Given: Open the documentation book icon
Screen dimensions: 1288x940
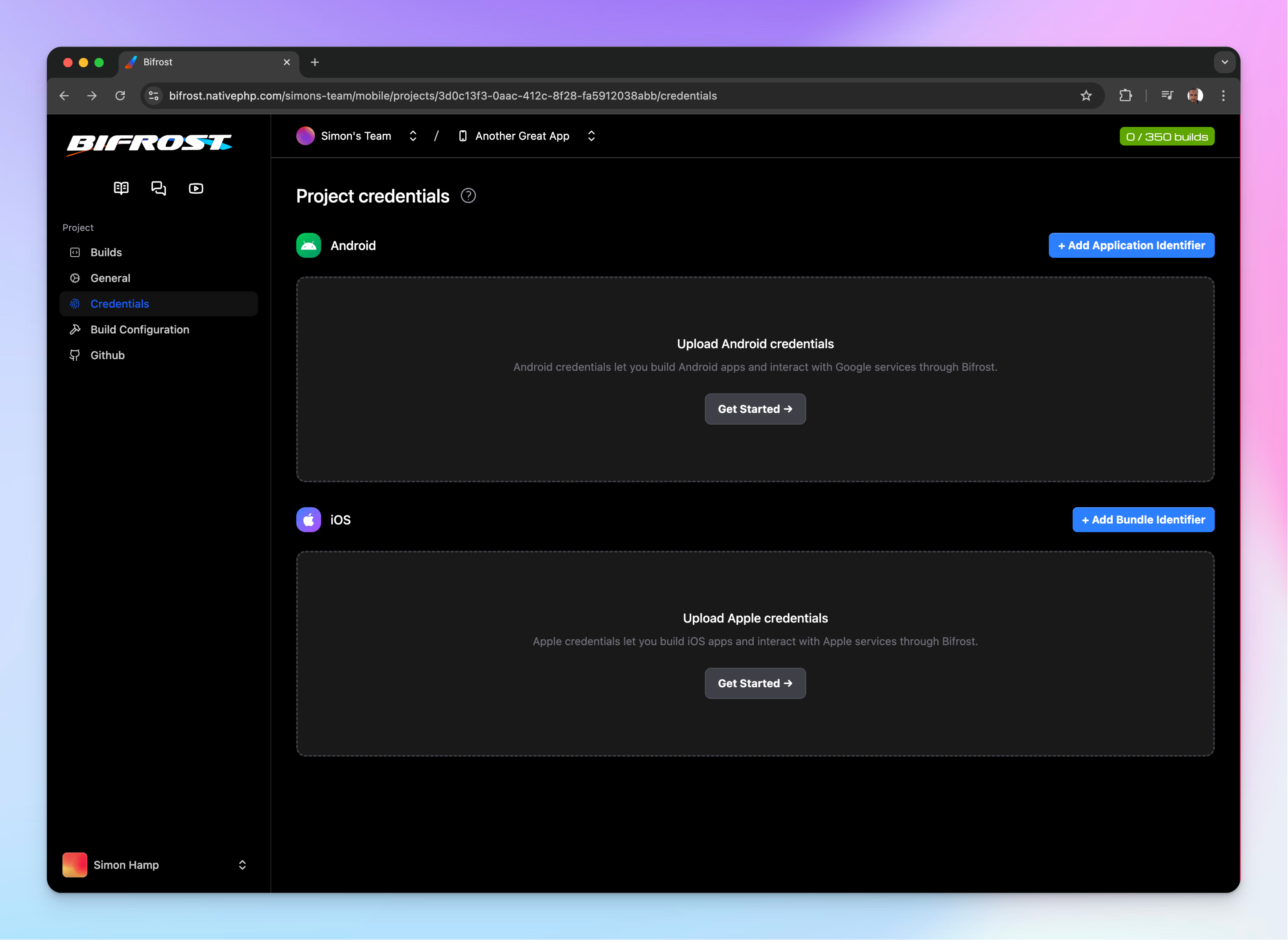Looking at the screenshot, I should coord(121,188).
